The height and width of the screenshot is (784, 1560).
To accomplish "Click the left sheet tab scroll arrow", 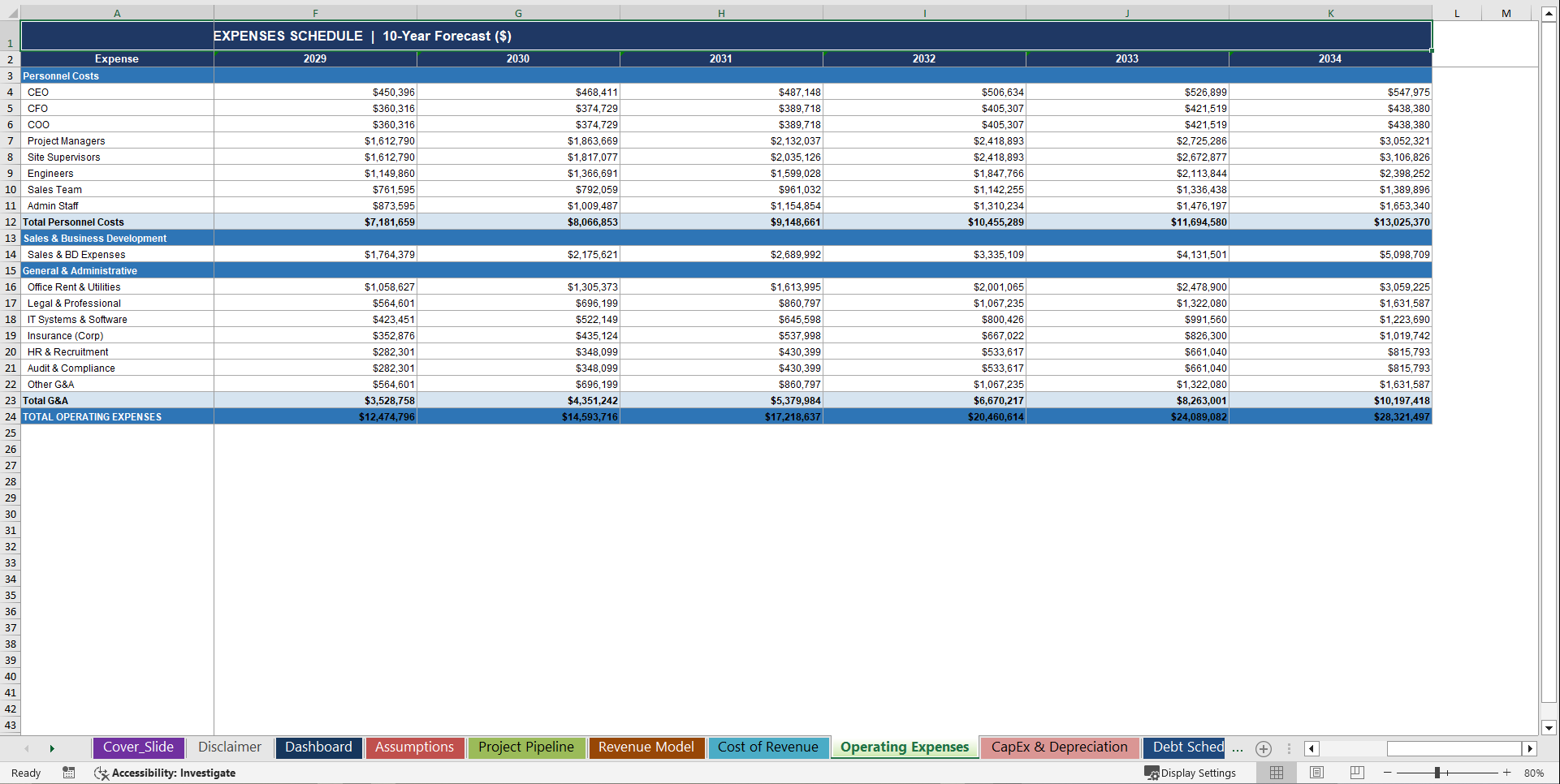I will (27, 748).
